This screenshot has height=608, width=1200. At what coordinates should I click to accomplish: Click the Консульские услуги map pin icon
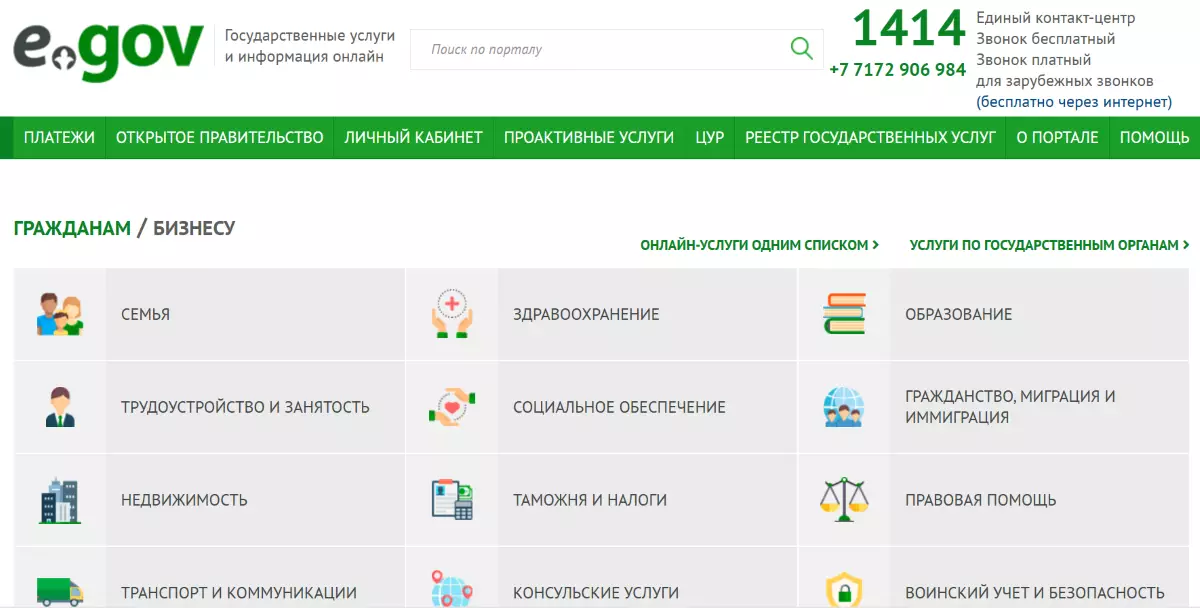tap(452, 590)
